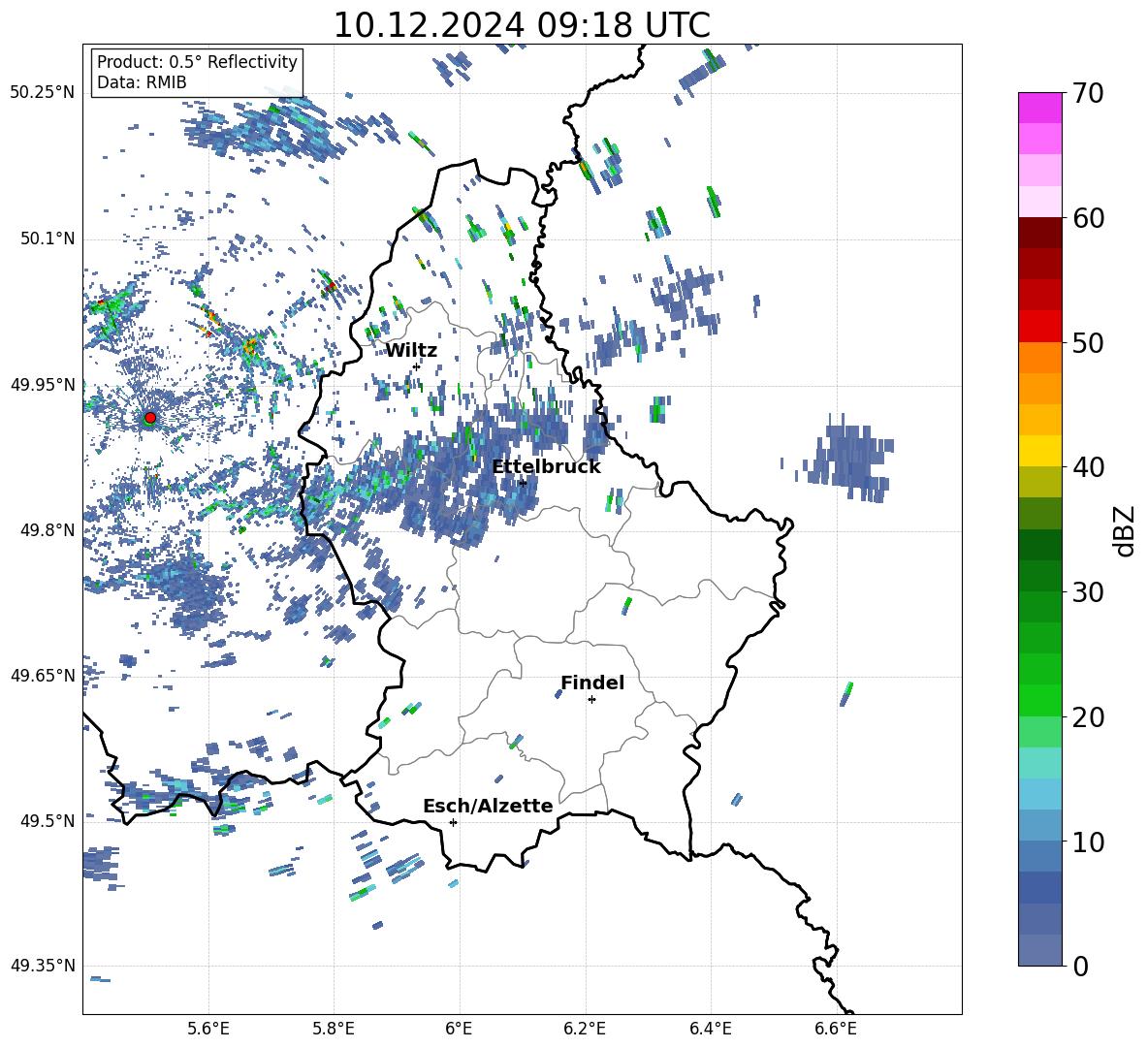The height and width of the screenshot is (1048, 1148).
Task: Click the Data: RMIB text
Action: 142,82
